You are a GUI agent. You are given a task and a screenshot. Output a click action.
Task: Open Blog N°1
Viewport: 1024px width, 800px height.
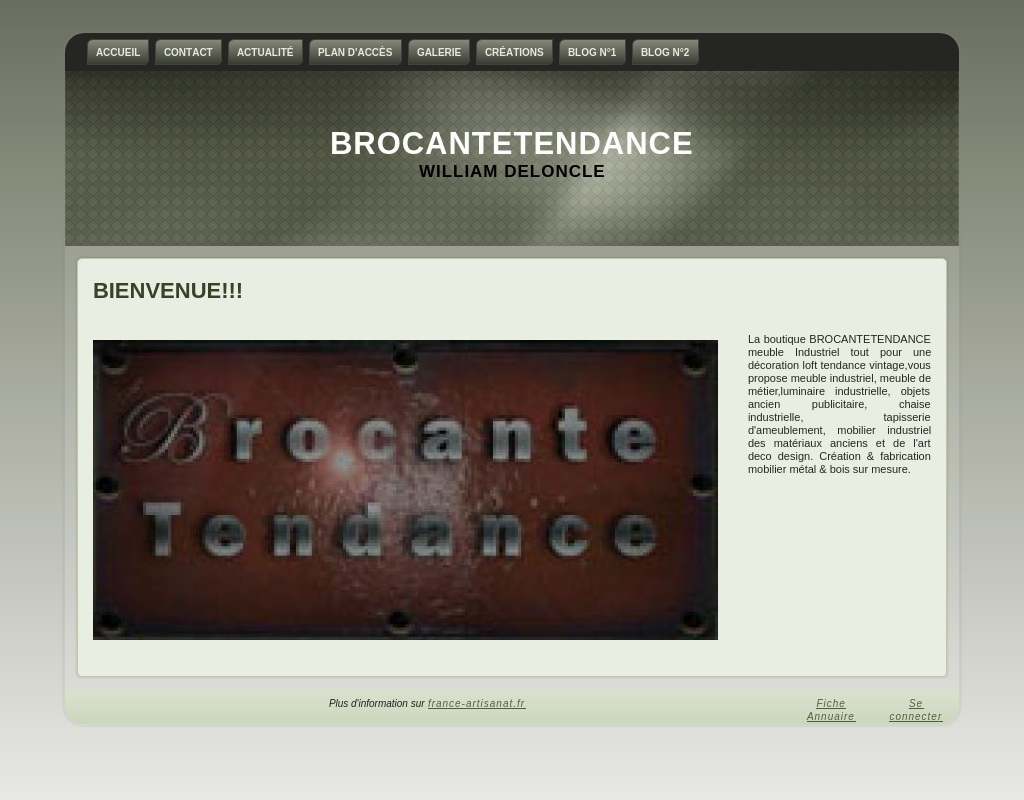[x=592, y=52]
